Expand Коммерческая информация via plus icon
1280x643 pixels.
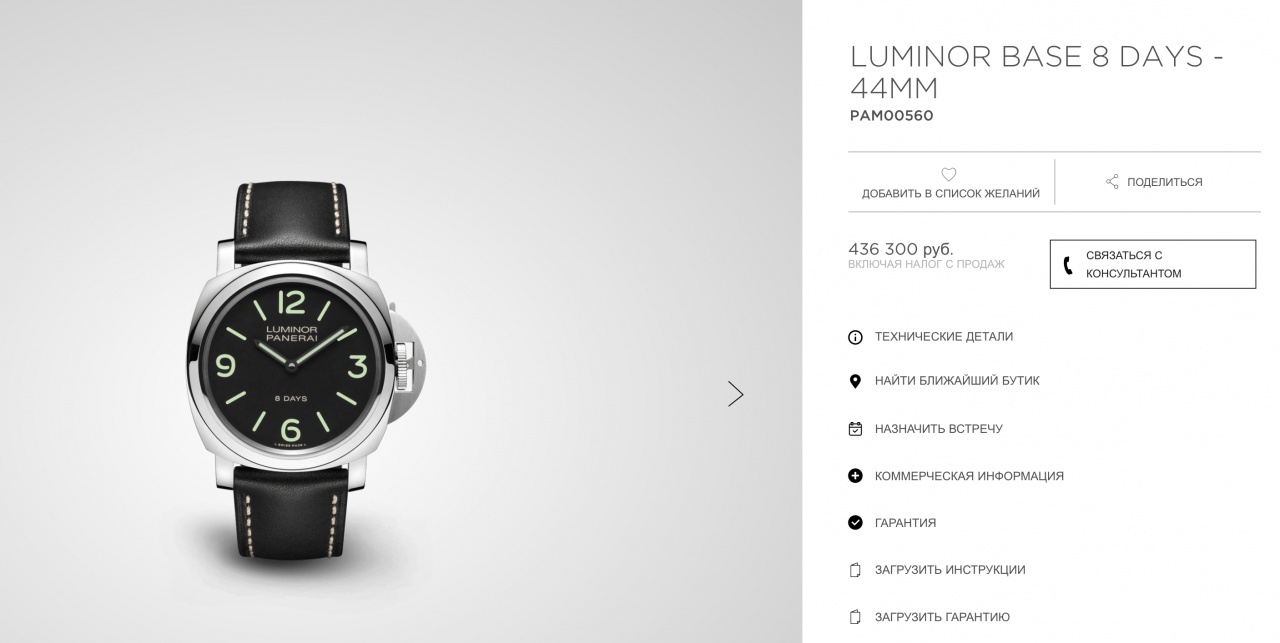pos(855,476)
